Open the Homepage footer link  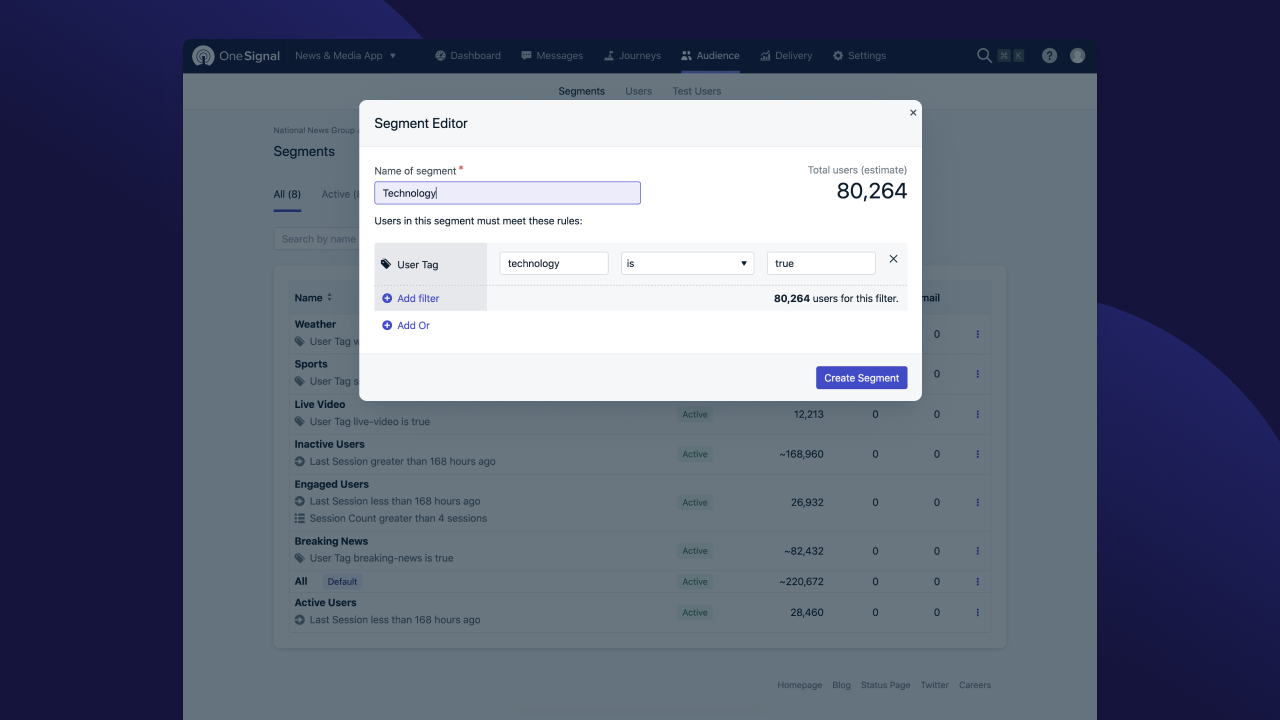click(x=800, y=685)
